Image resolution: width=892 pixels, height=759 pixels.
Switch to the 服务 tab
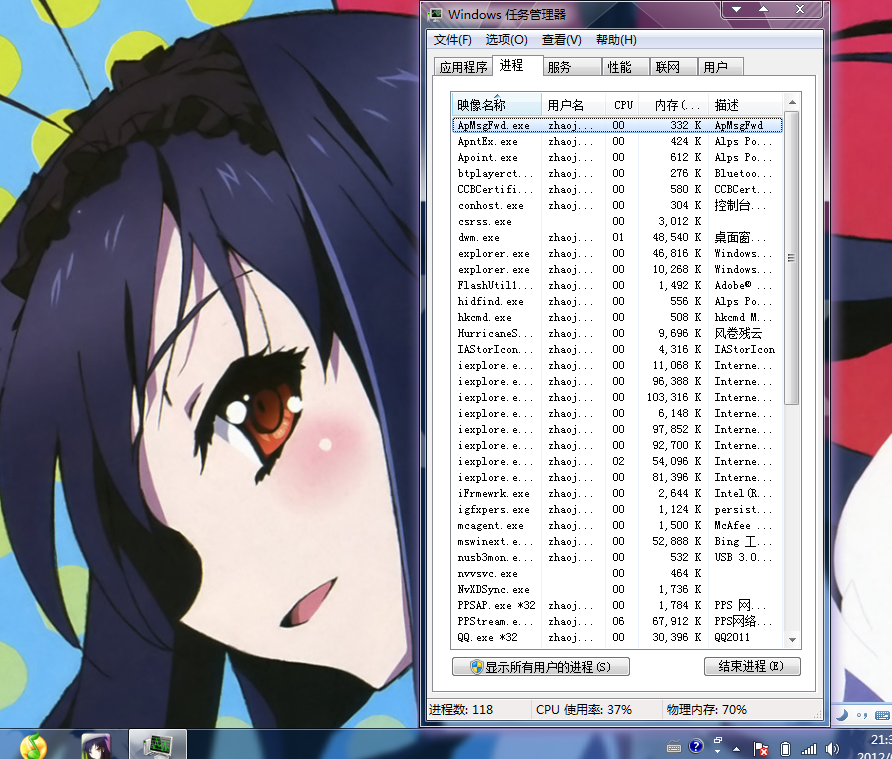tap(572, 67)
